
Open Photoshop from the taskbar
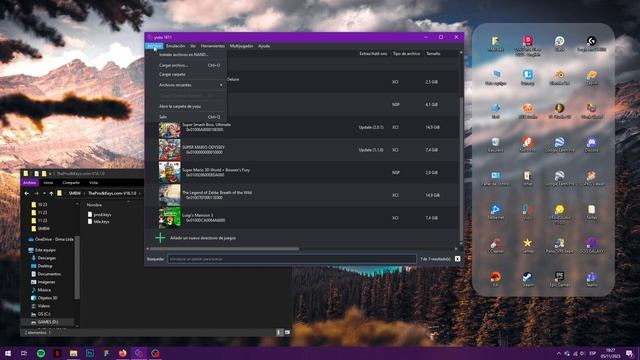tap(90, 353)
